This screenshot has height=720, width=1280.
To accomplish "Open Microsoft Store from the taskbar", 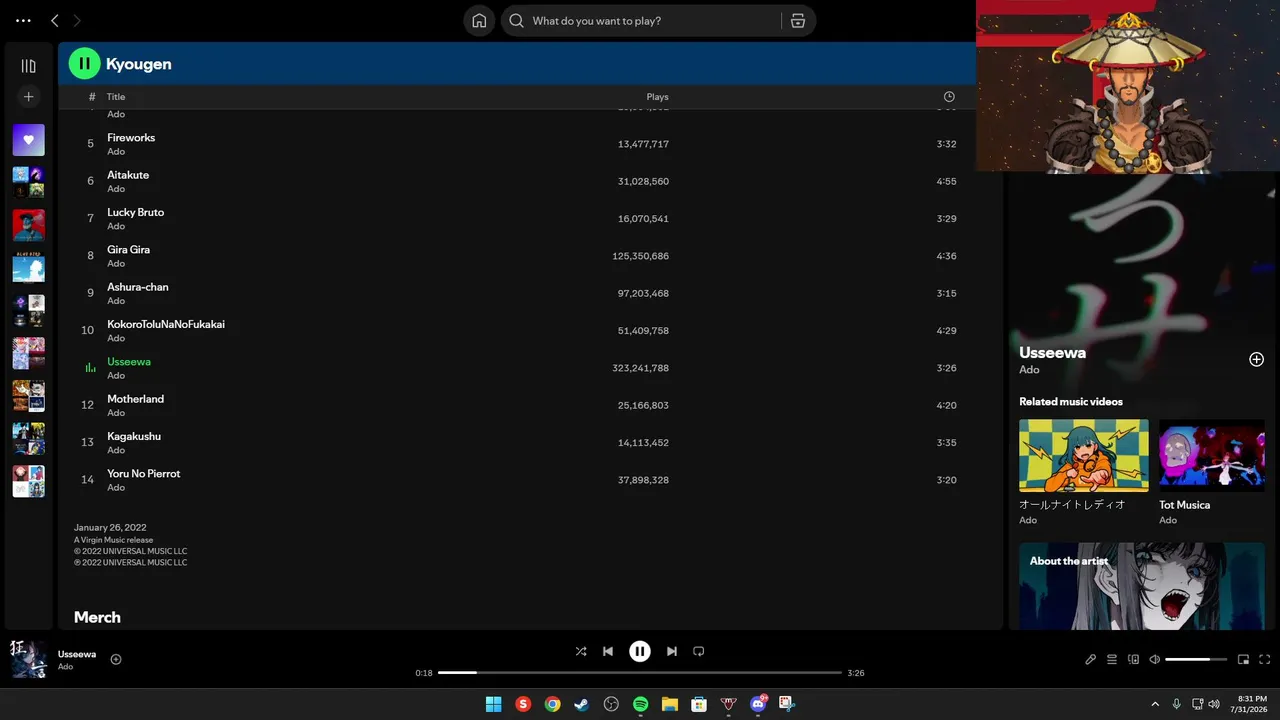I will tap(699, 704).
